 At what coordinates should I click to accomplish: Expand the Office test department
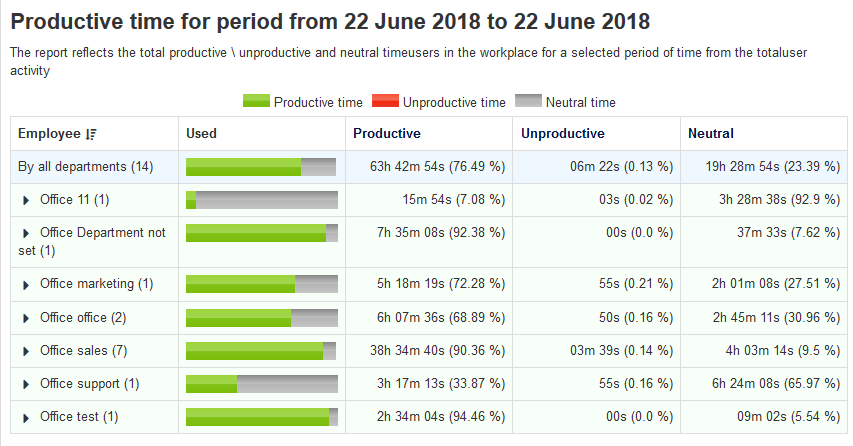click(27, 417)
